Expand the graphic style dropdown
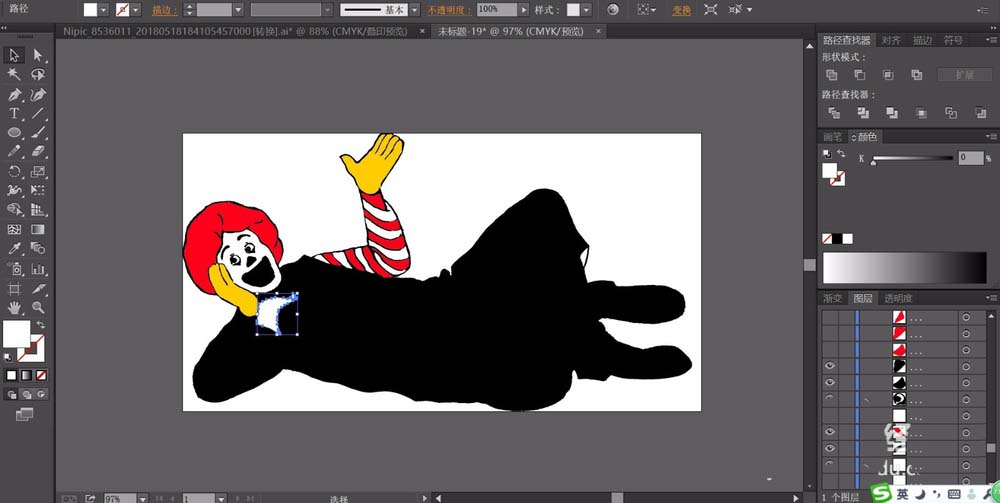 [x=587, y=9]
